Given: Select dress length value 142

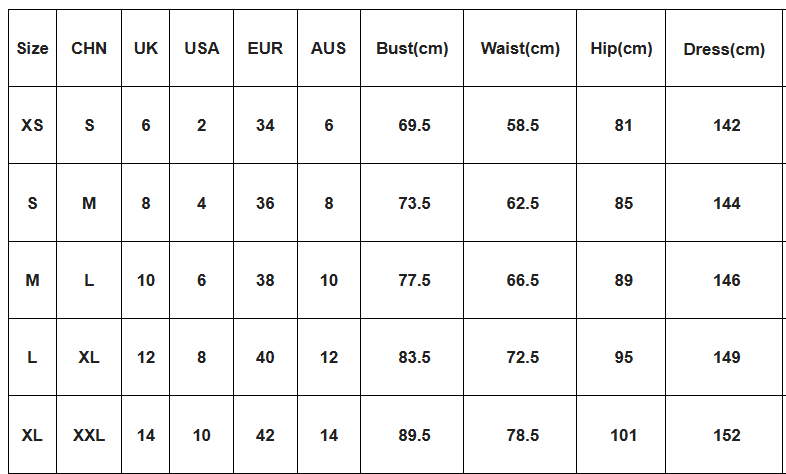Looking at the screenshot, I should point(727,125).
